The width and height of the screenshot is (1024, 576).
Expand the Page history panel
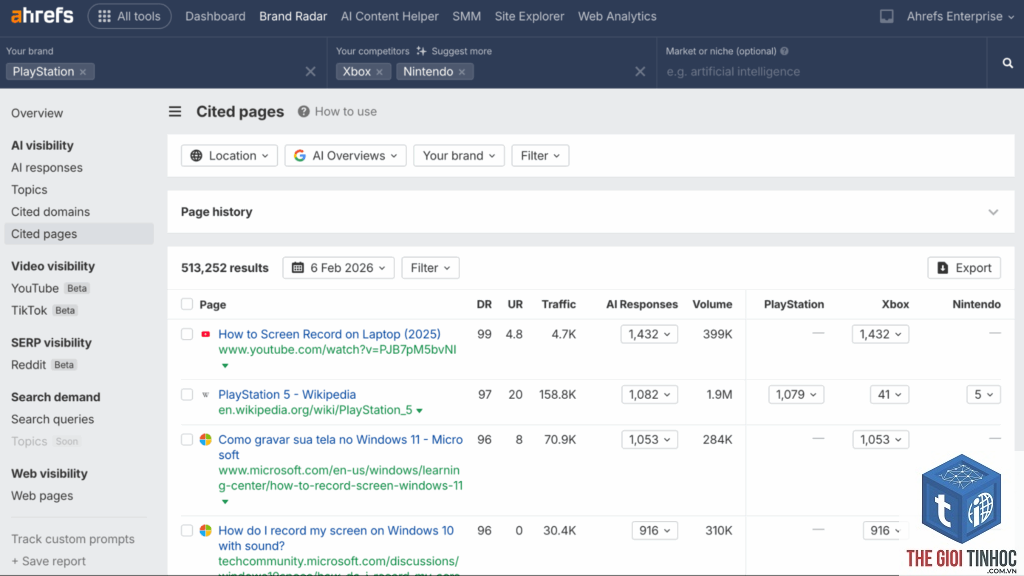pyautogui.click(x=993, y=212)
